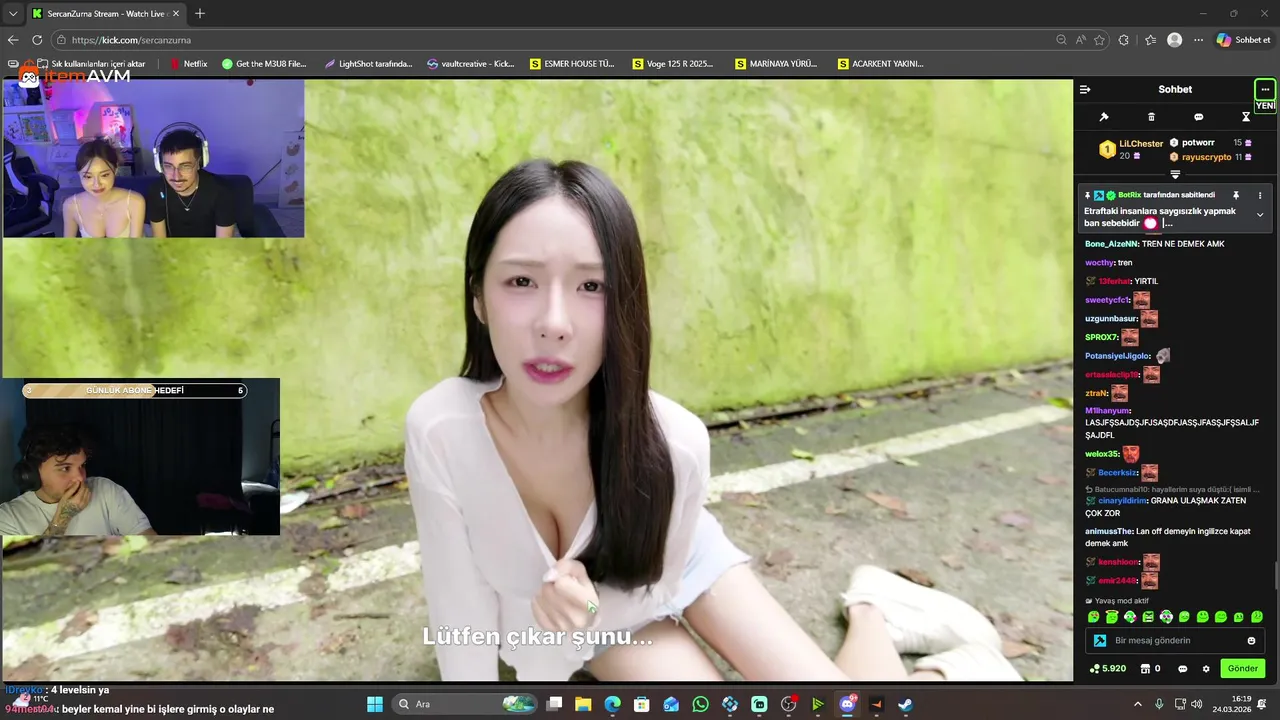Click username M1lhanyum in chat
This screenshot has width=1280, height=720.
[x=1108, y=411]
